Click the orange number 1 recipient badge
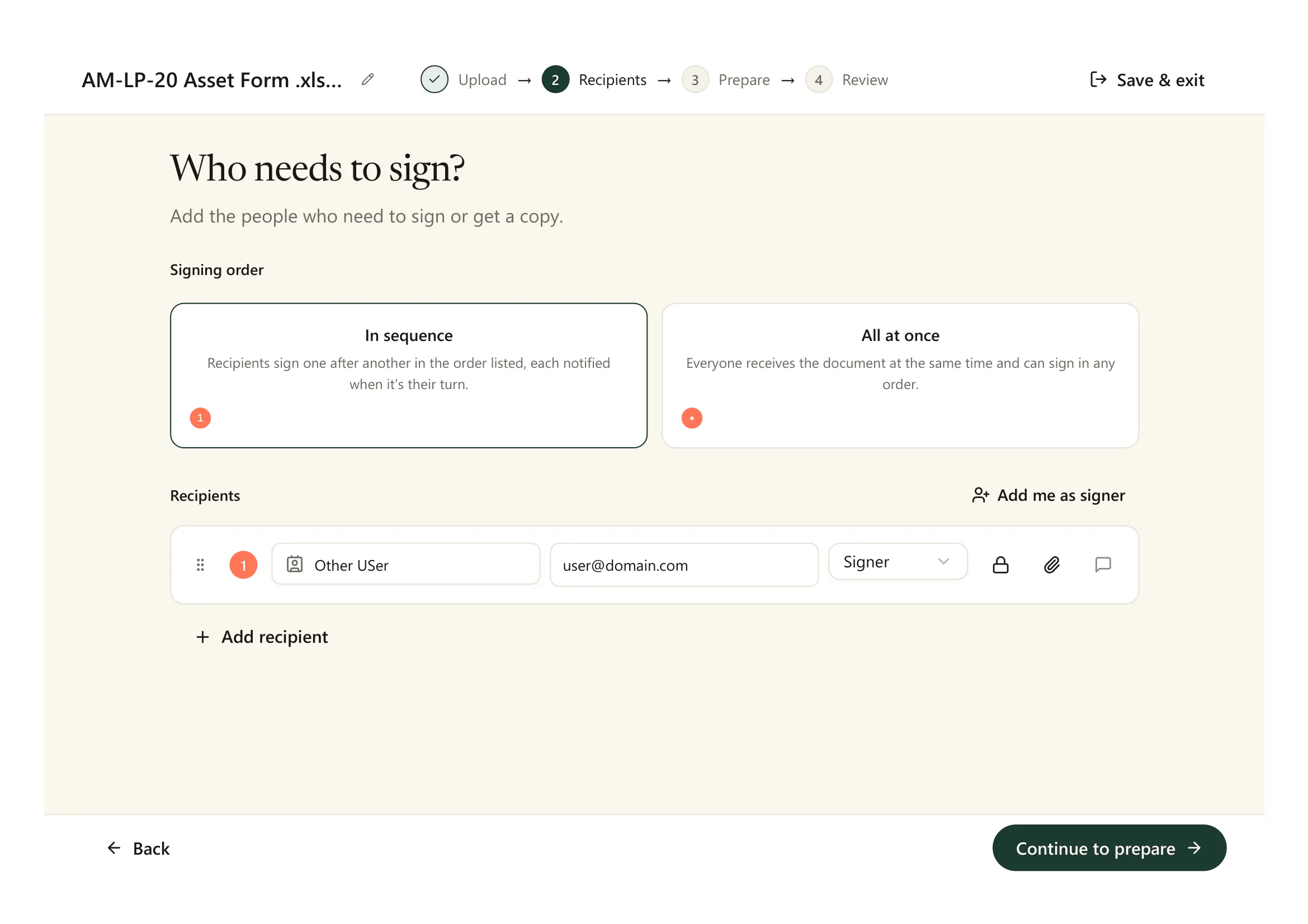This screenshot has height=924, width=1308. click(243, 565)
